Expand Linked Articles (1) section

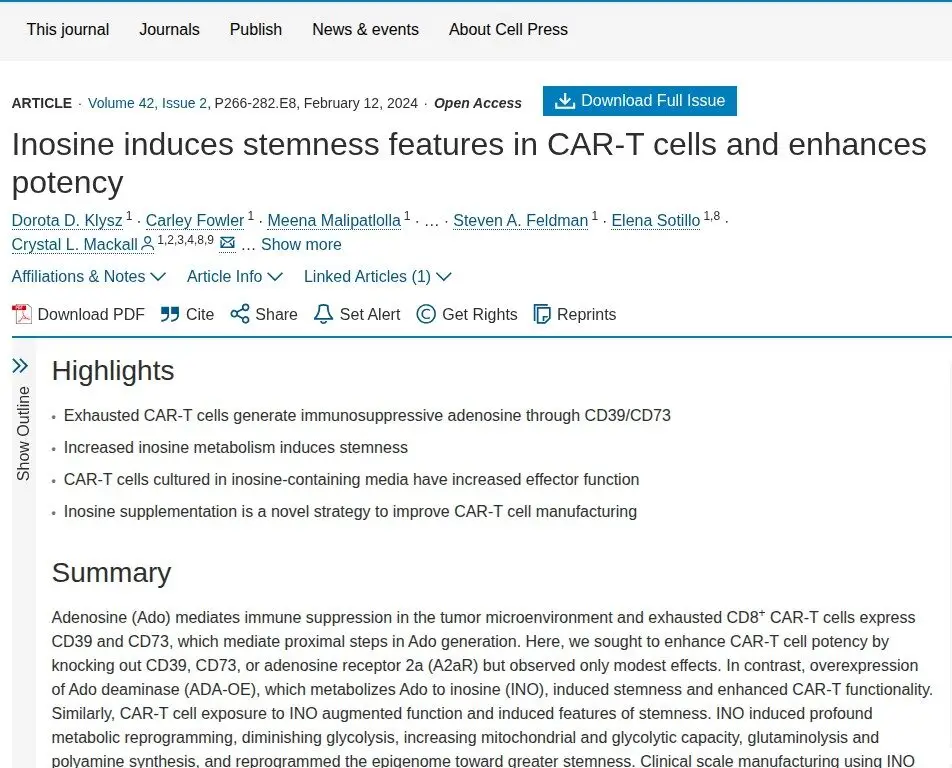[378, 276]
